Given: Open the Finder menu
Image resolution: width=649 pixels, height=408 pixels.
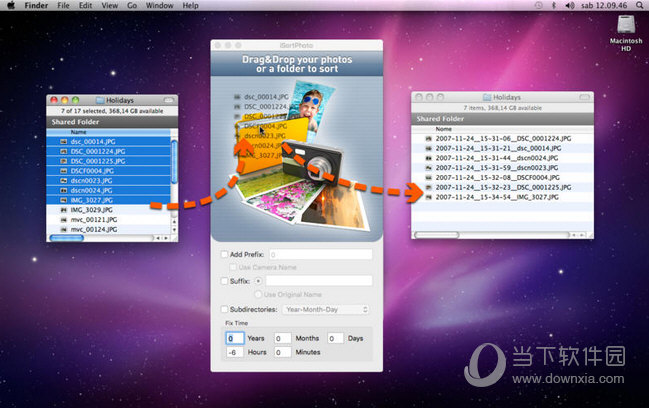Looking at the screenshot, I should pyautogui.click(x=36, y=5).
